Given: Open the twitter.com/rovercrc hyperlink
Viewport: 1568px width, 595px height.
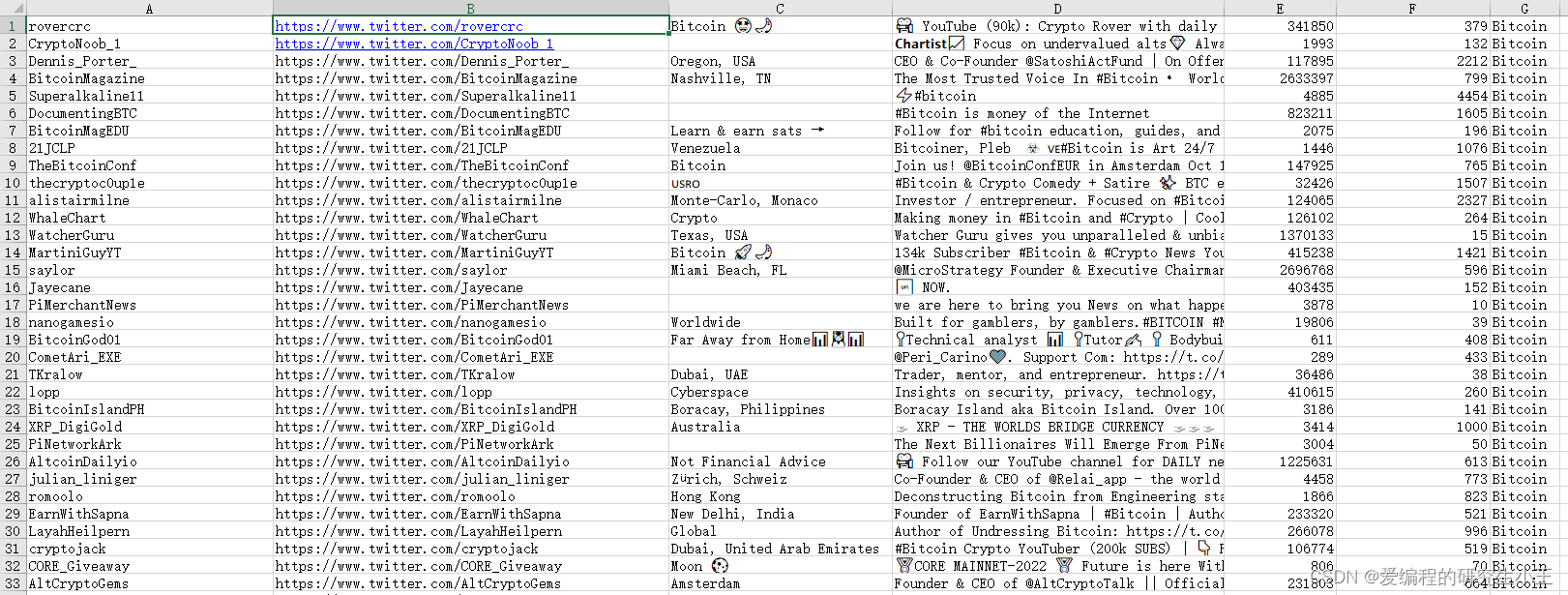Looking at the screenshot, I should pos(399,26).
